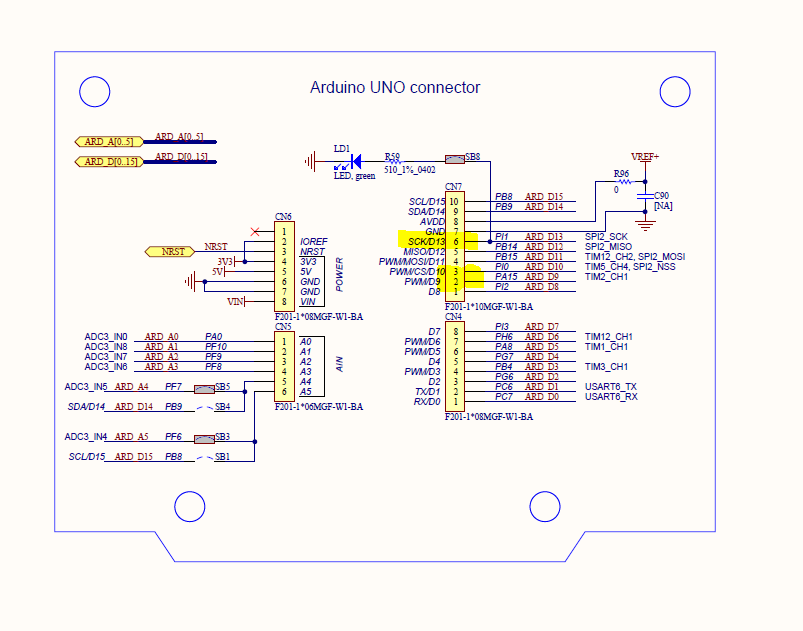The width and height of the screenshot is (803, 631).
Task: Click the R96 zero-ohm resistor symbol
Action: tap(623, 181)
